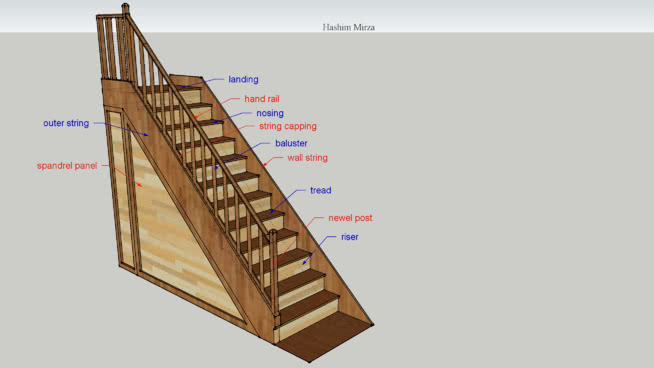Click the 'spandrel panel' label
Viewport: 654px width, 368px height.
[67, 166]
